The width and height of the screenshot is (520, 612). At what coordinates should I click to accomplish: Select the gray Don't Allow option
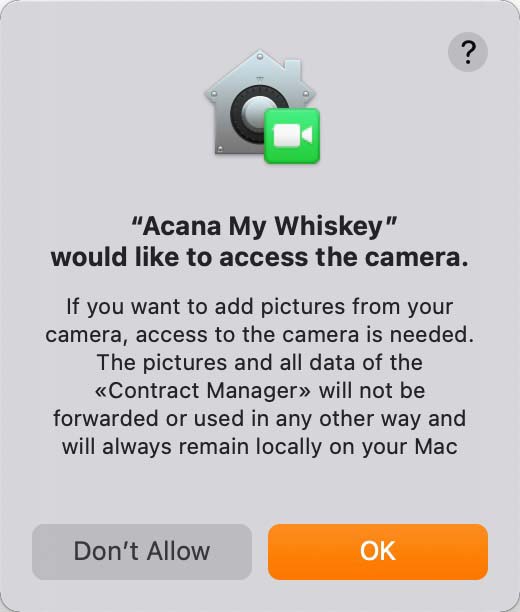coord(142,552)
